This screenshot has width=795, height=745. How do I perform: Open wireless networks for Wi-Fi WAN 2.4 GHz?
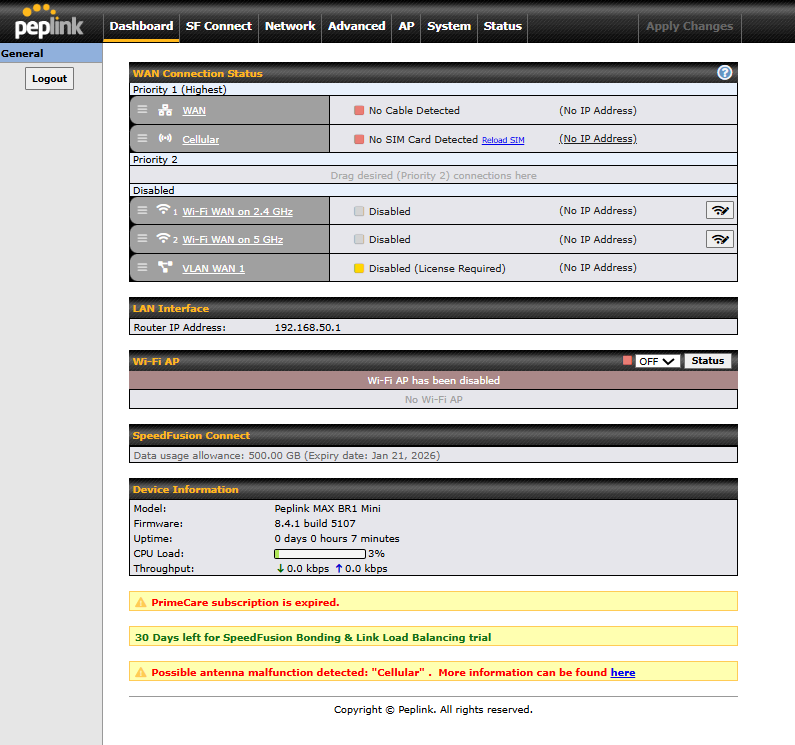pos(720,210)
